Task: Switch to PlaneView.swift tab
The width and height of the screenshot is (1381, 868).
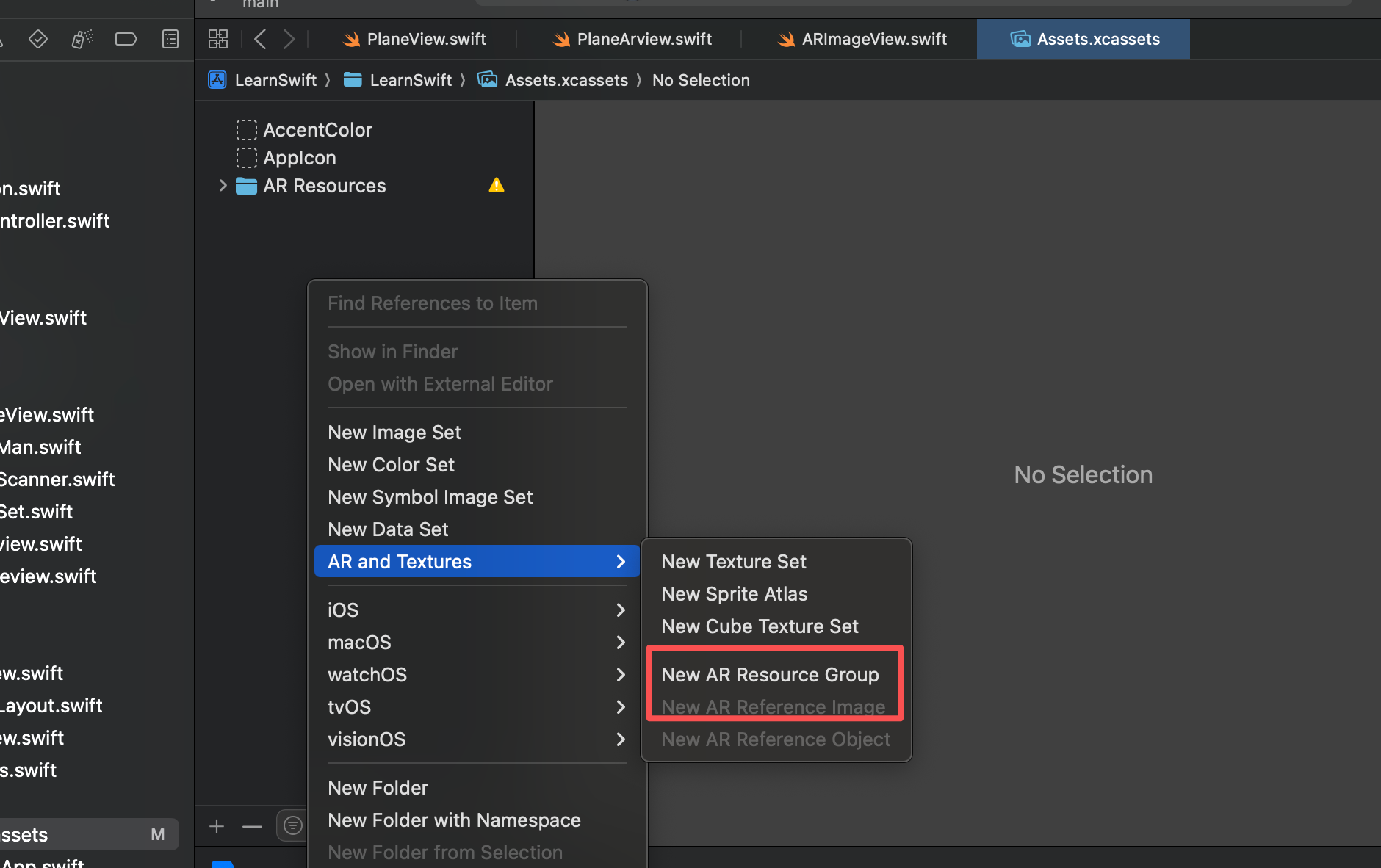Action: coord(414,39)
